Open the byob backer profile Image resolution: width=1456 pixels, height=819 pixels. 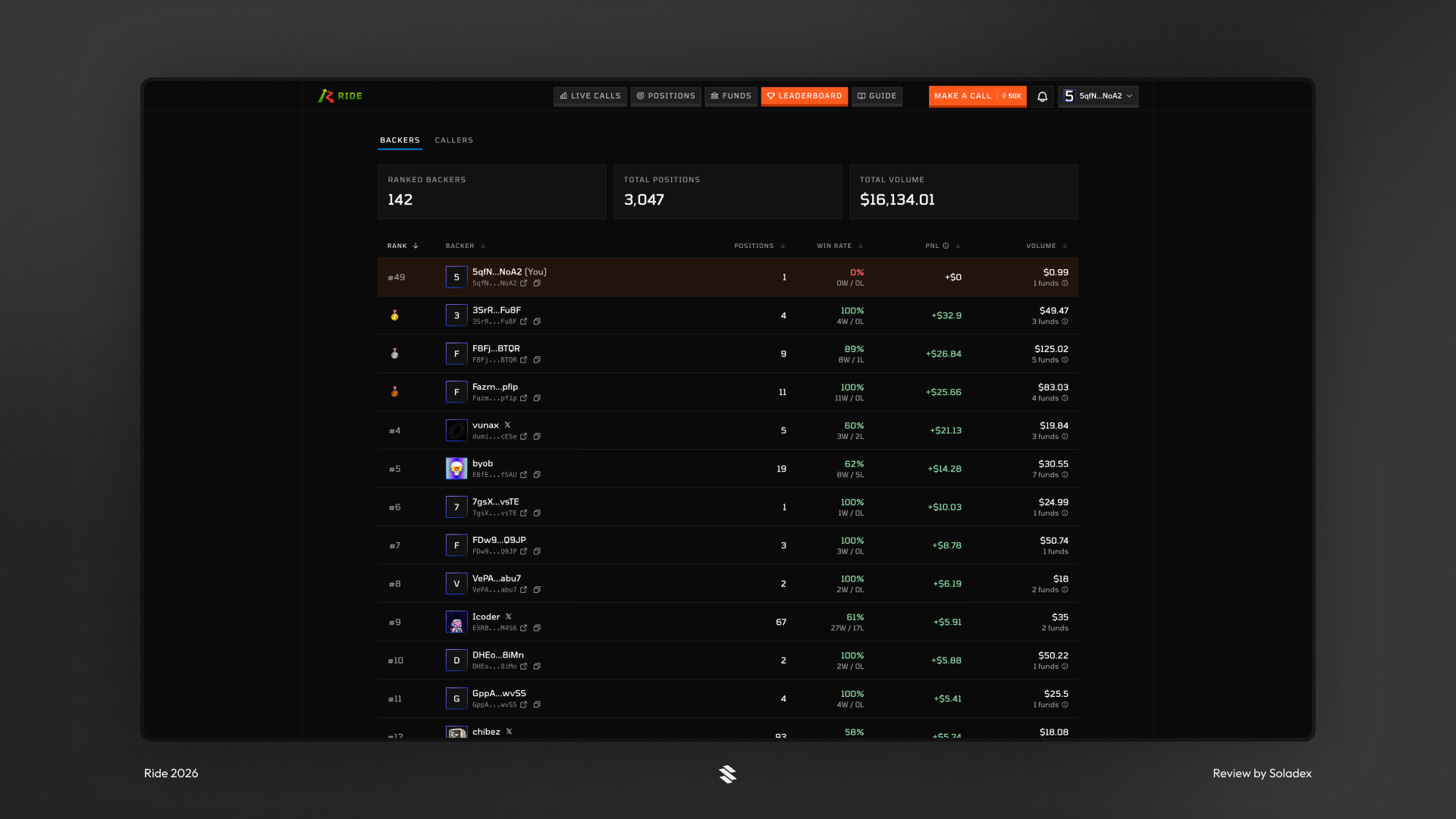482,463
